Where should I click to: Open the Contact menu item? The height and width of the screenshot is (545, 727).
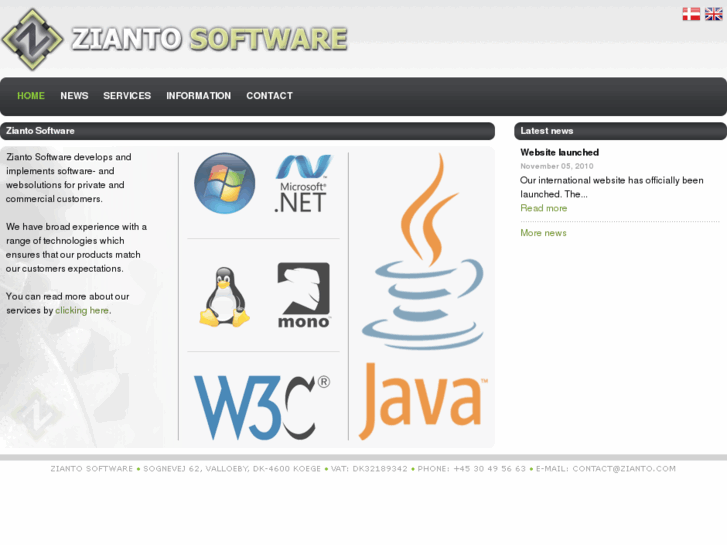coord(269,96)
